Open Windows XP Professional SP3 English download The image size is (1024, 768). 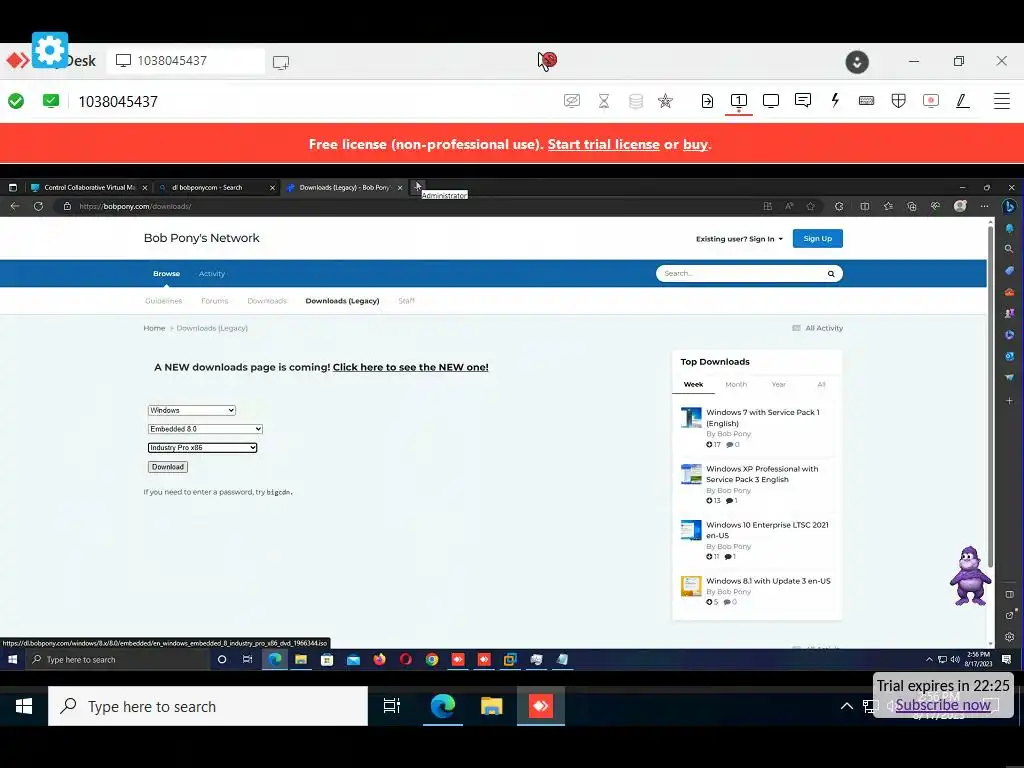pos(761,474)
